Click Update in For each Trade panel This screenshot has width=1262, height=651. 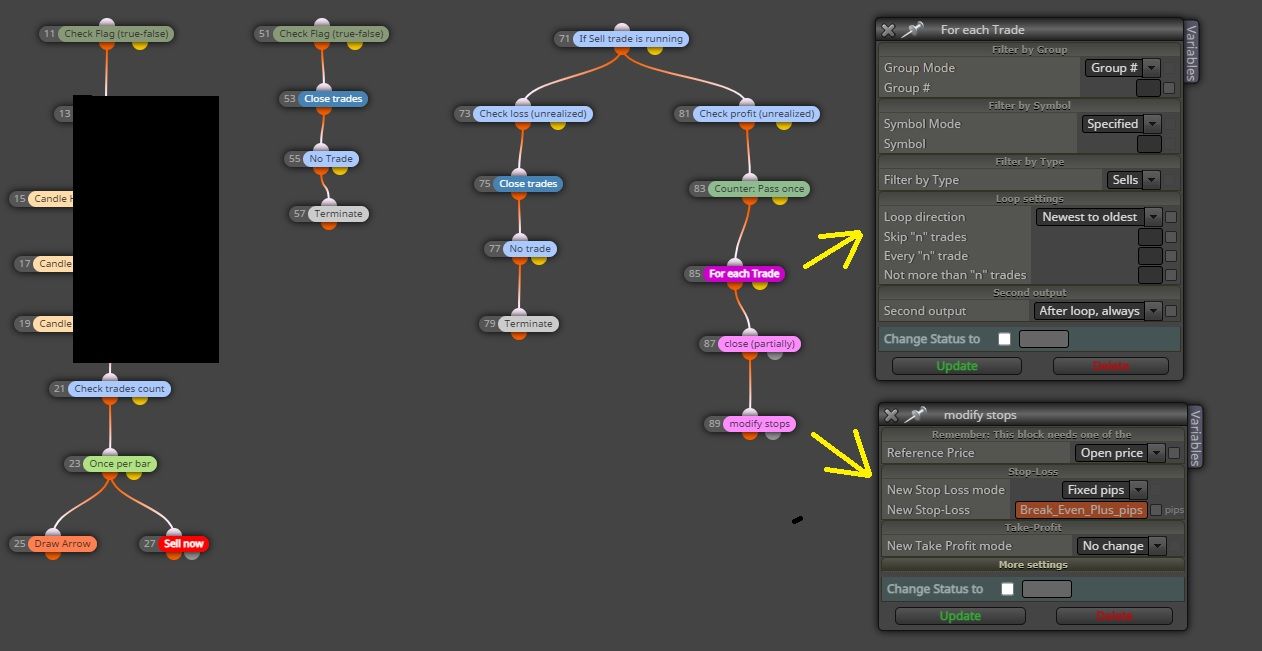[957, 366]
